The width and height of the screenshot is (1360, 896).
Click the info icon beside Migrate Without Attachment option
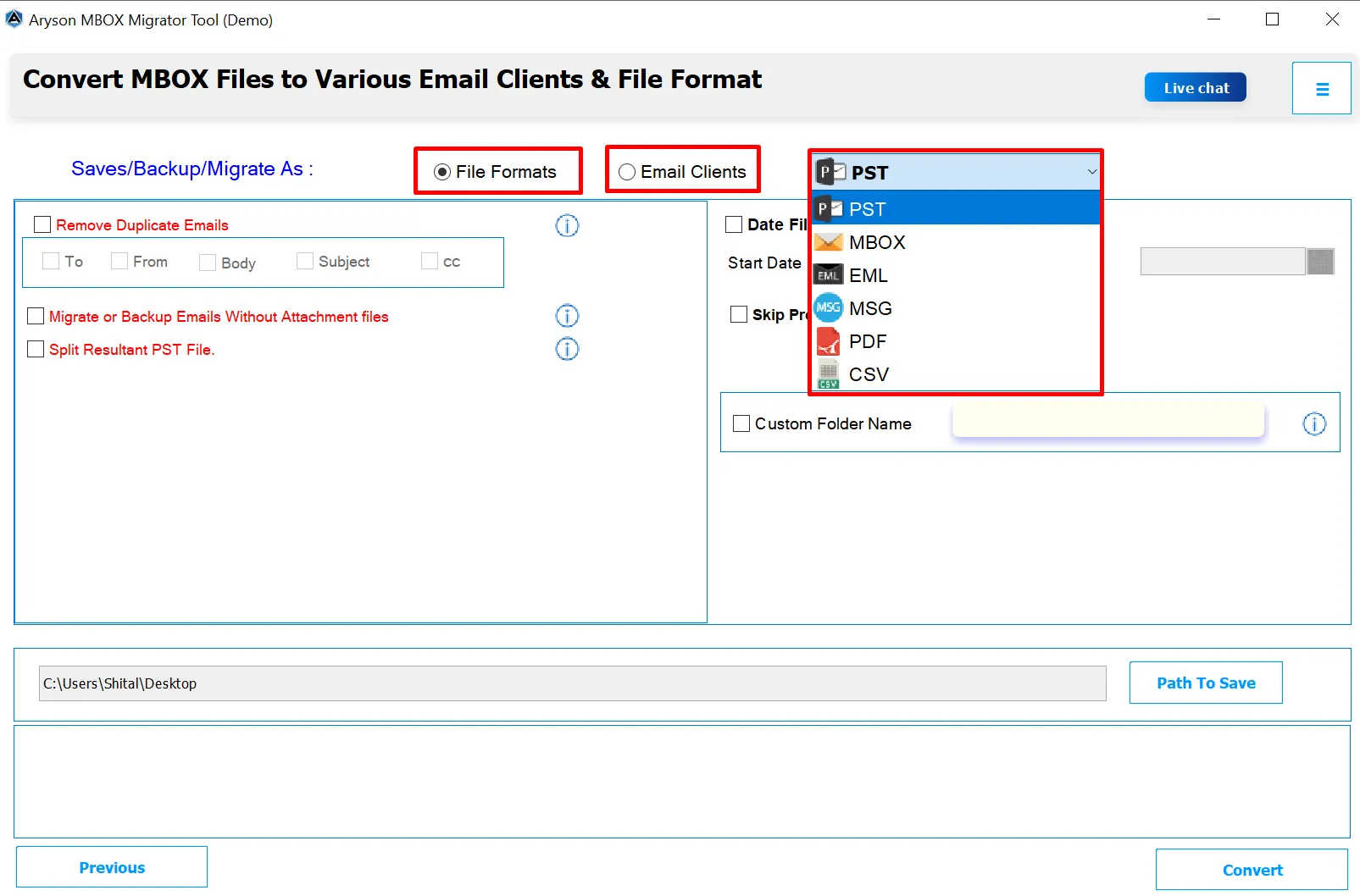[x=566, y=316]
